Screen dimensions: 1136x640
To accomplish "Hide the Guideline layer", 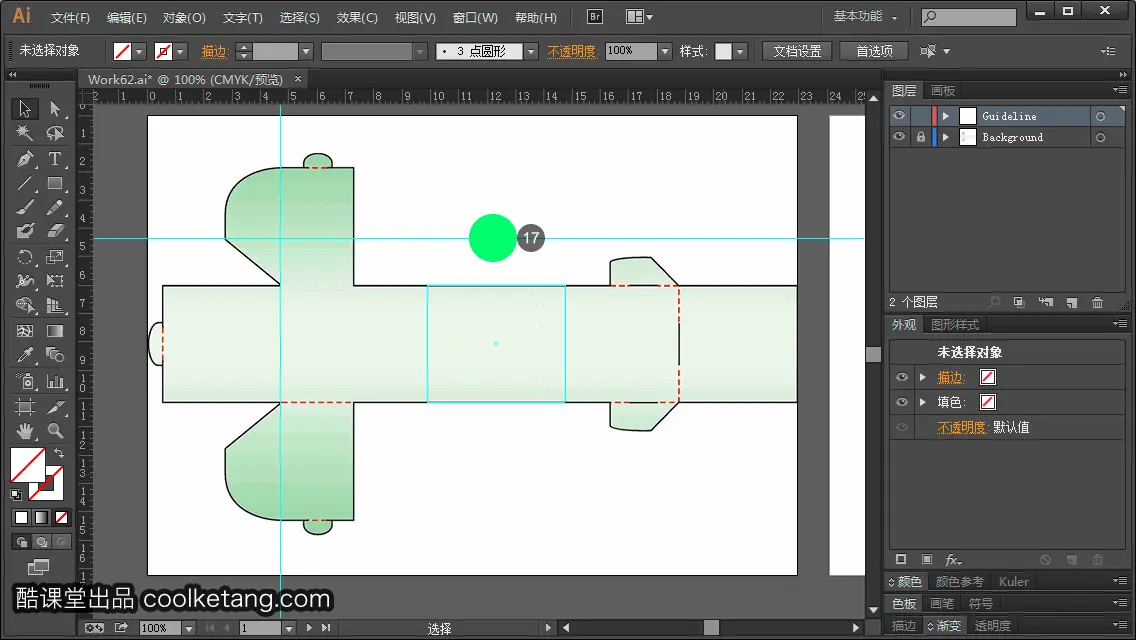I will coord(899,115).
